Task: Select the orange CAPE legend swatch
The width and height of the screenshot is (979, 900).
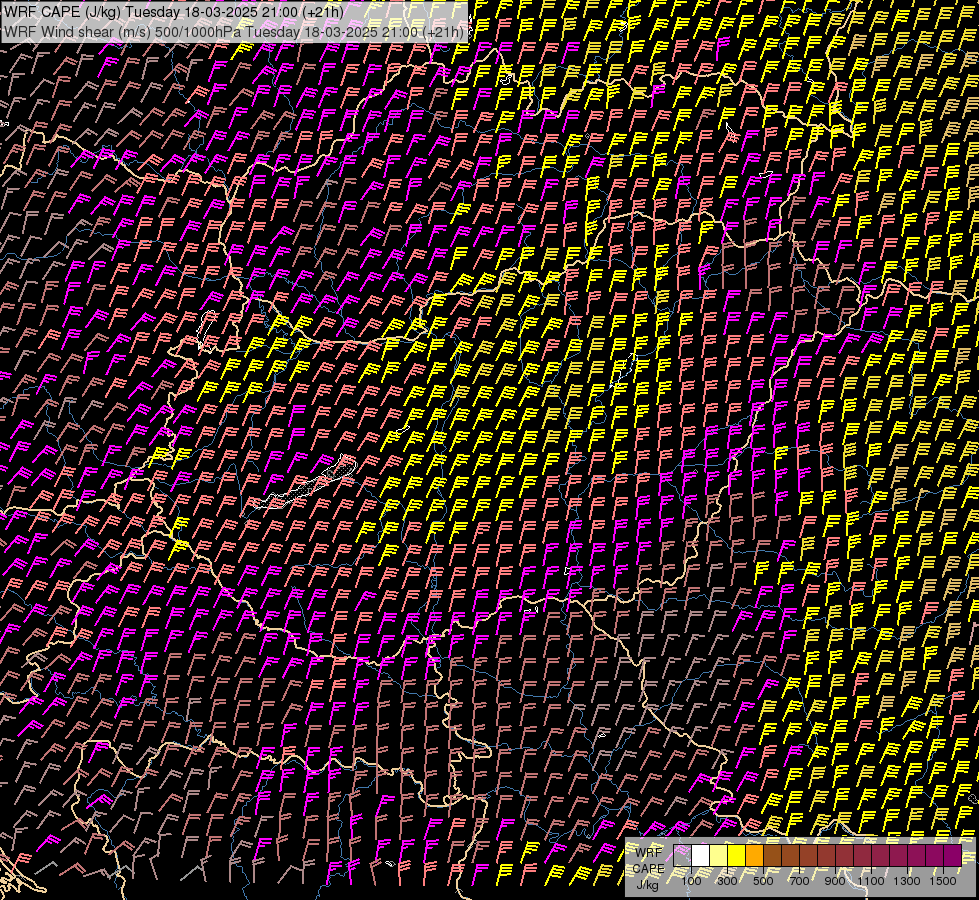Action: pyautogui.click(x=755, y=855)
